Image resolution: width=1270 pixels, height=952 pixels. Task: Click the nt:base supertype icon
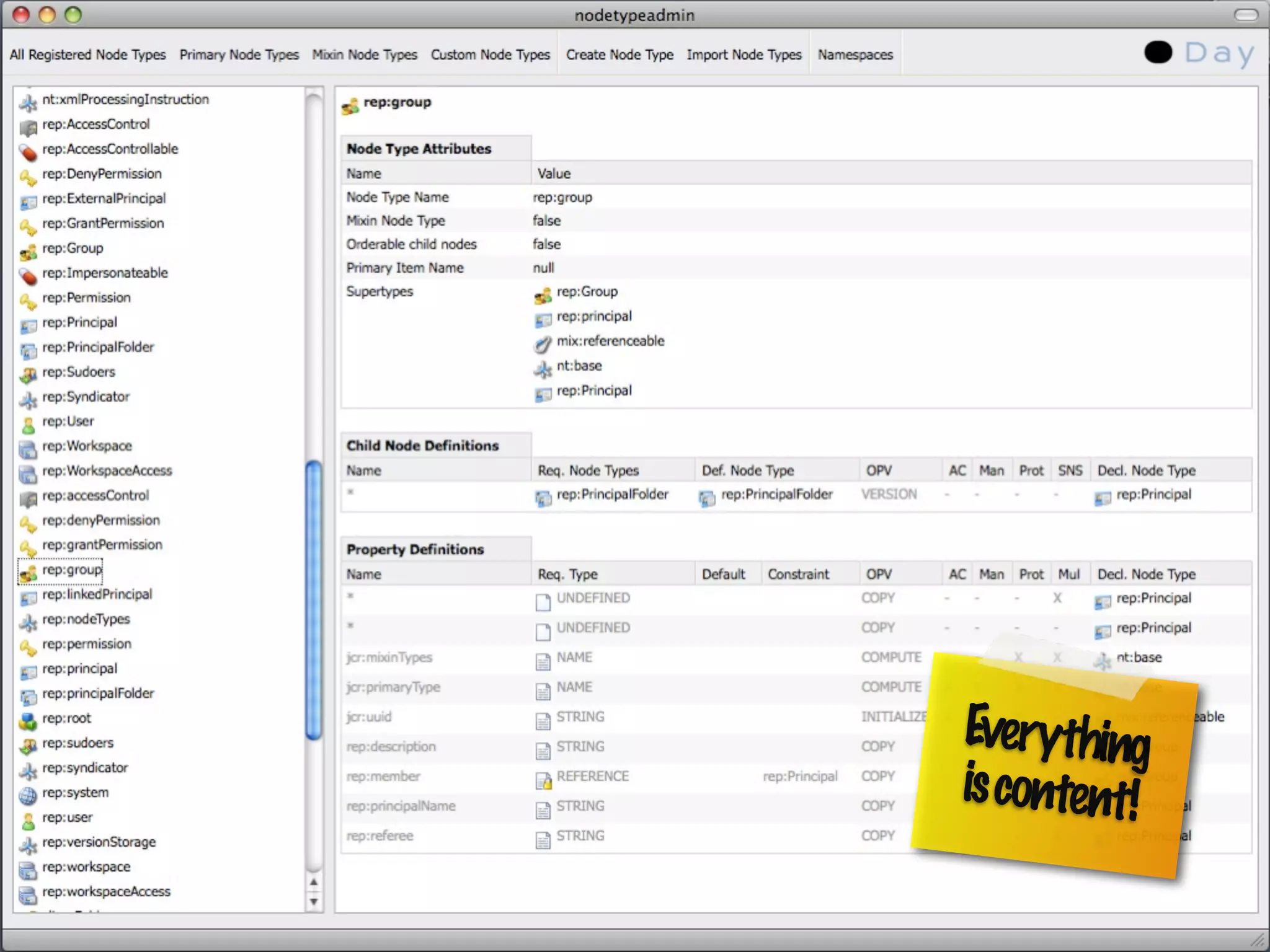(543, 369)
